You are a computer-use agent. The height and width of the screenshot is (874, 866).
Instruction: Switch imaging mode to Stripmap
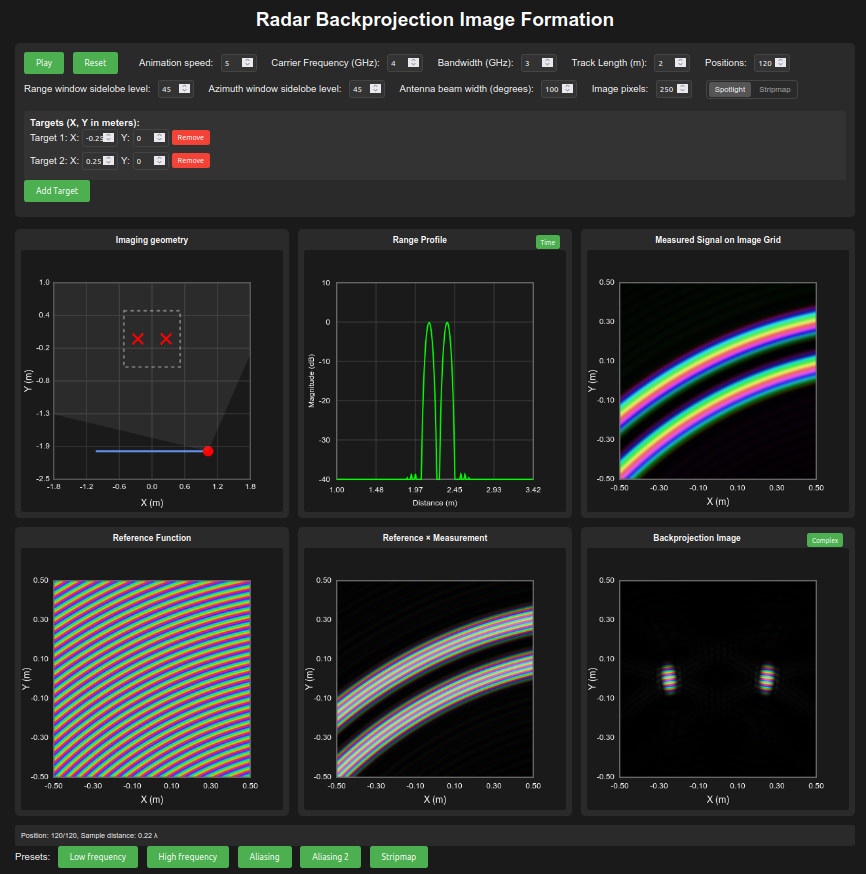pyautogui.click(x=775, y=89)
